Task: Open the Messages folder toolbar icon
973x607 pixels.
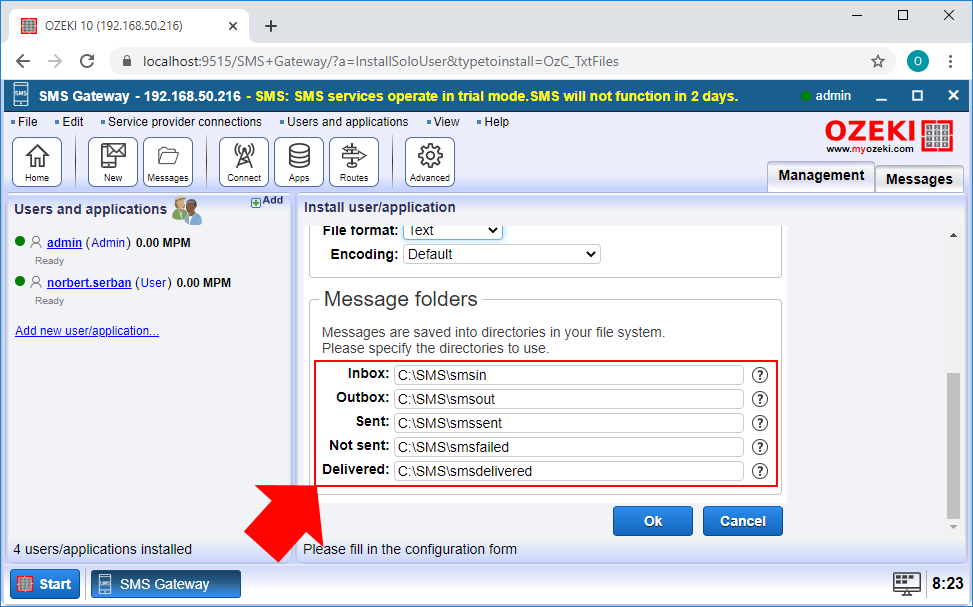Action: tap(168, 162)
